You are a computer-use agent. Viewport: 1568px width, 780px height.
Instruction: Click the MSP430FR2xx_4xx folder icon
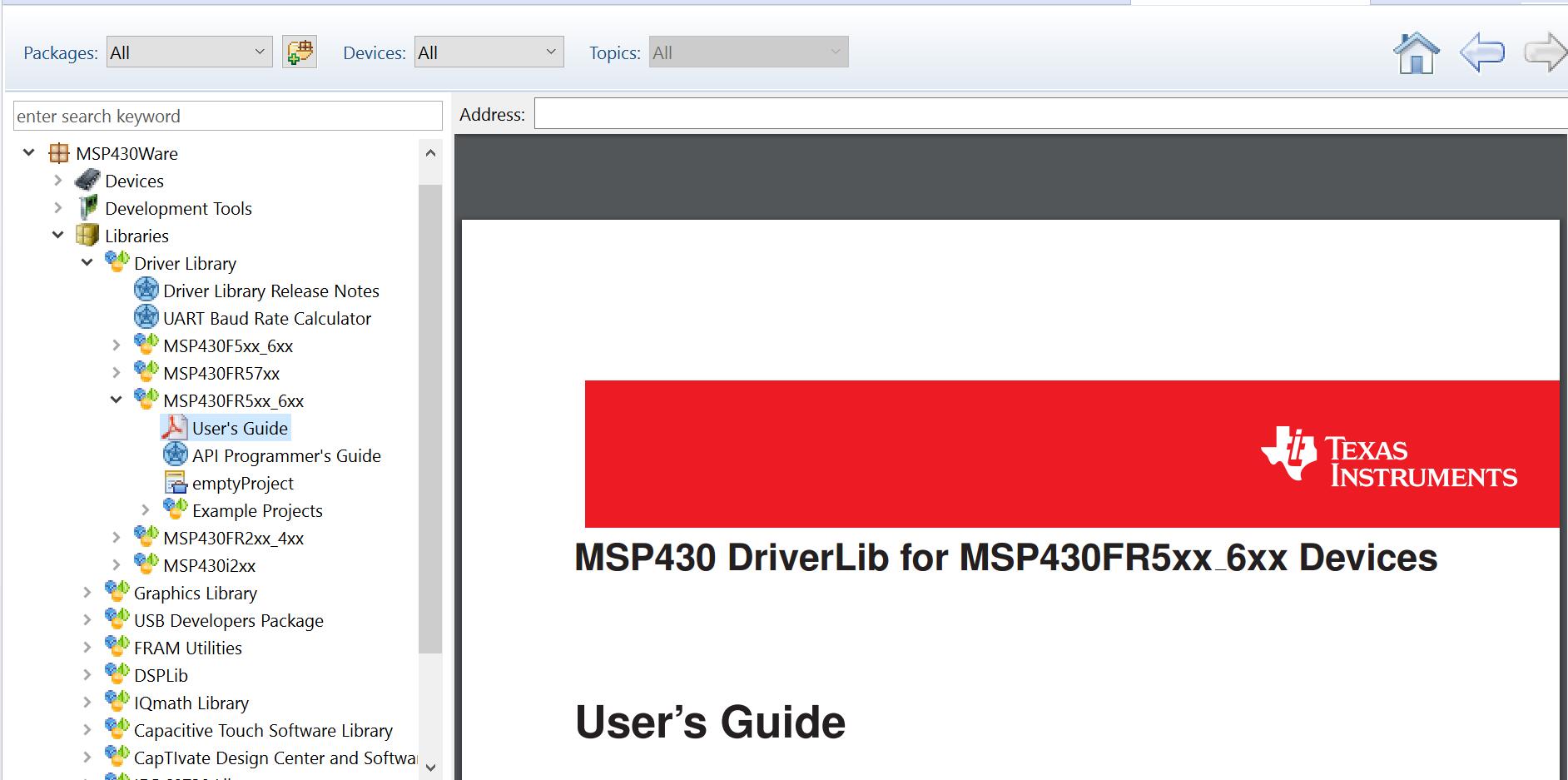click(146, 537)
